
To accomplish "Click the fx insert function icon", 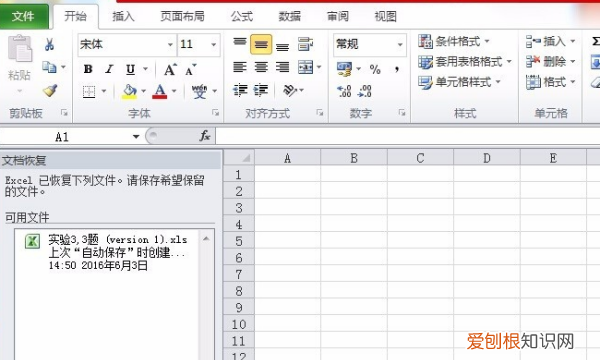I will tap(204, 136).
